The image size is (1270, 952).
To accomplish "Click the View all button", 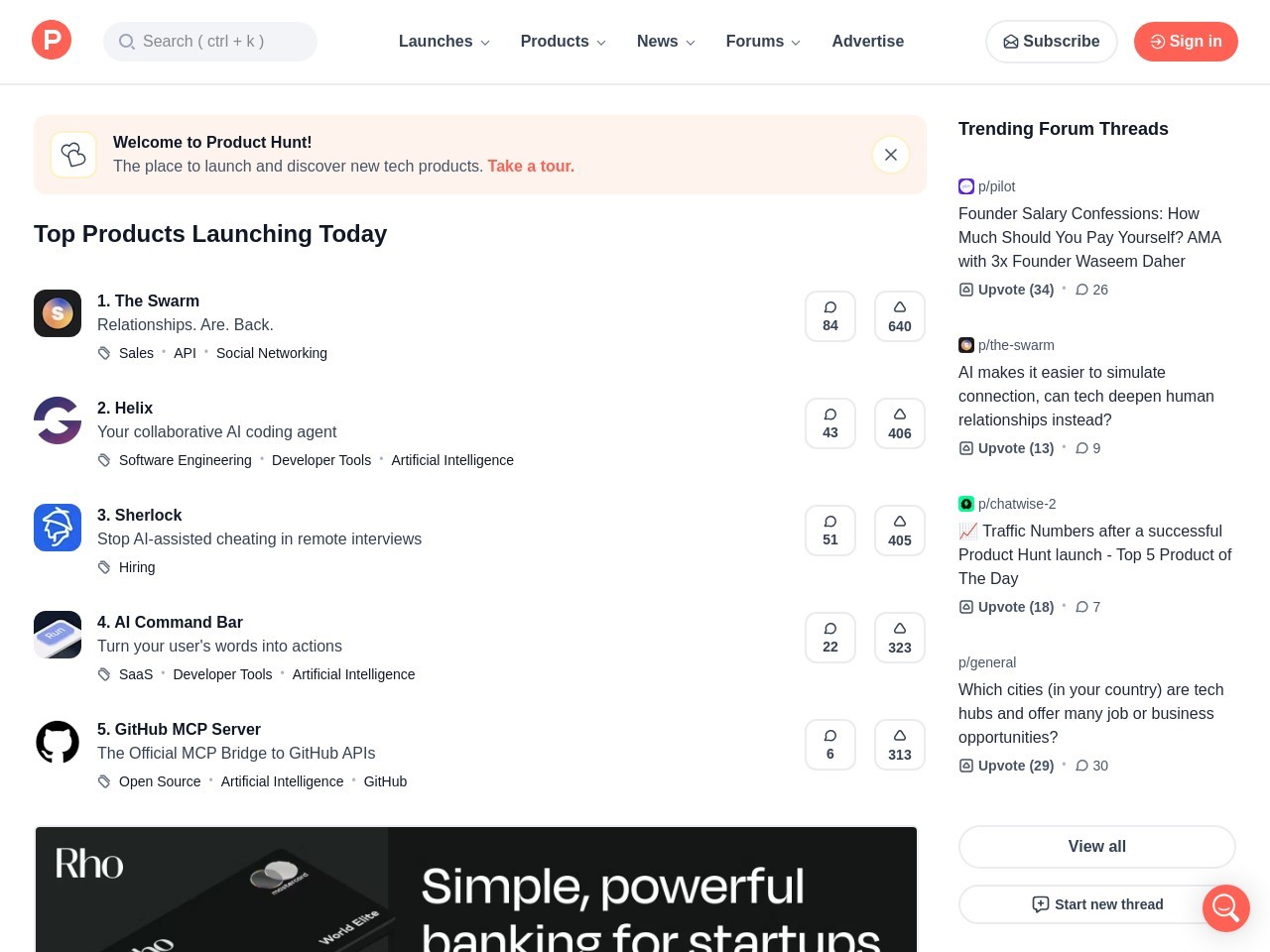I will pyautogui.click(x=1096, y=846).
